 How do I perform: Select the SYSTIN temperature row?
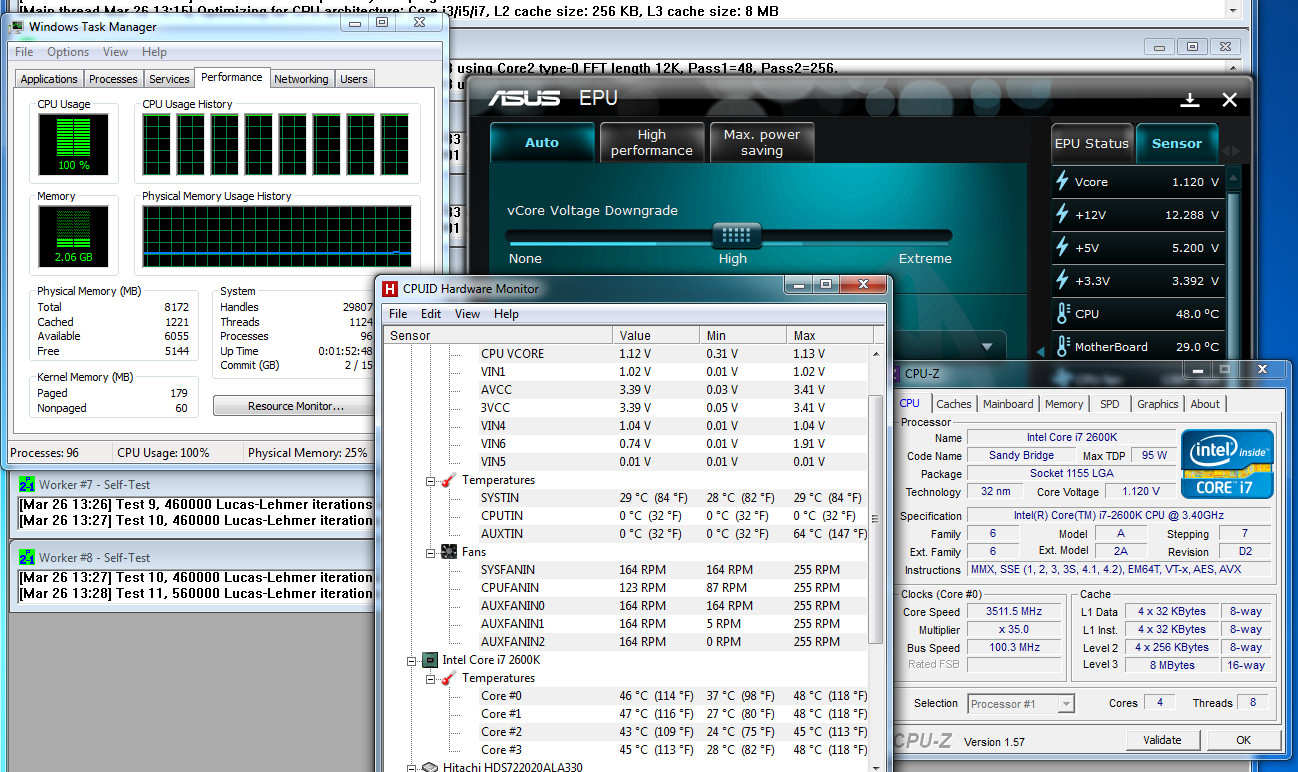(x=626, y=498)
